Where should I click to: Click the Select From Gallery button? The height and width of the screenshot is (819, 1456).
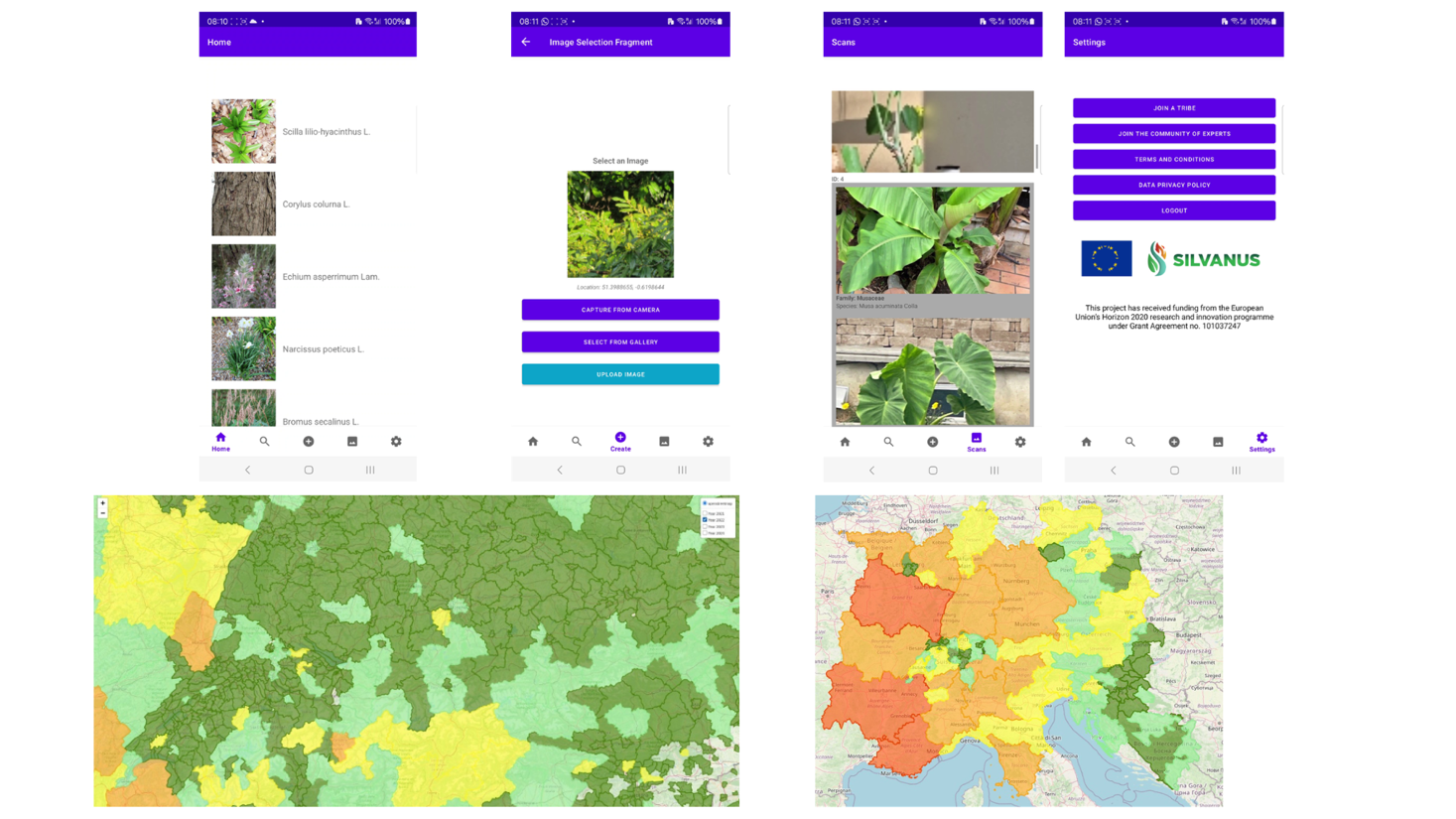(620, 341)
